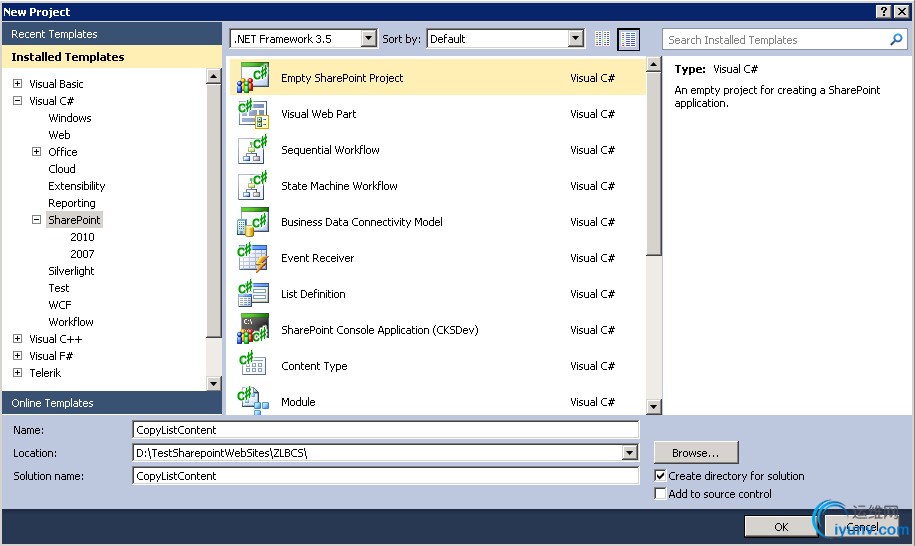Click template list scroll down arrow
Screen dimensions: 915x546
point(654,407)
